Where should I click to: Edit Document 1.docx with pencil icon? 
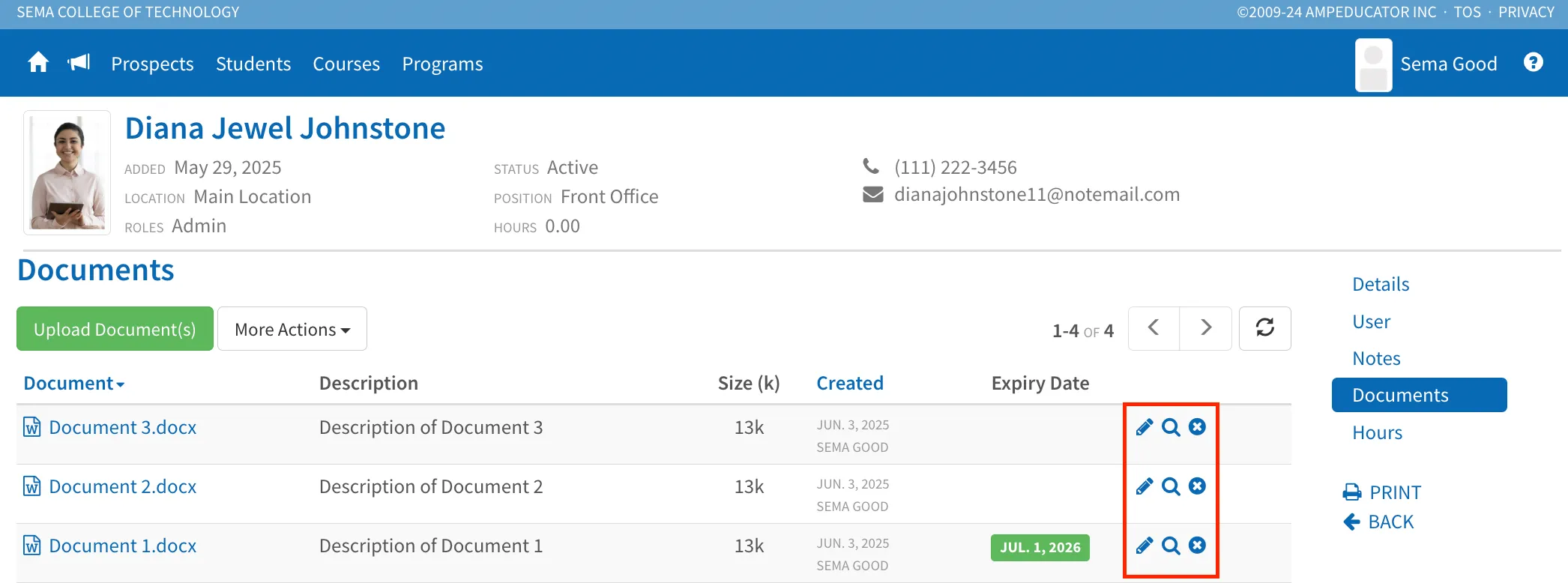(1144, 546)
